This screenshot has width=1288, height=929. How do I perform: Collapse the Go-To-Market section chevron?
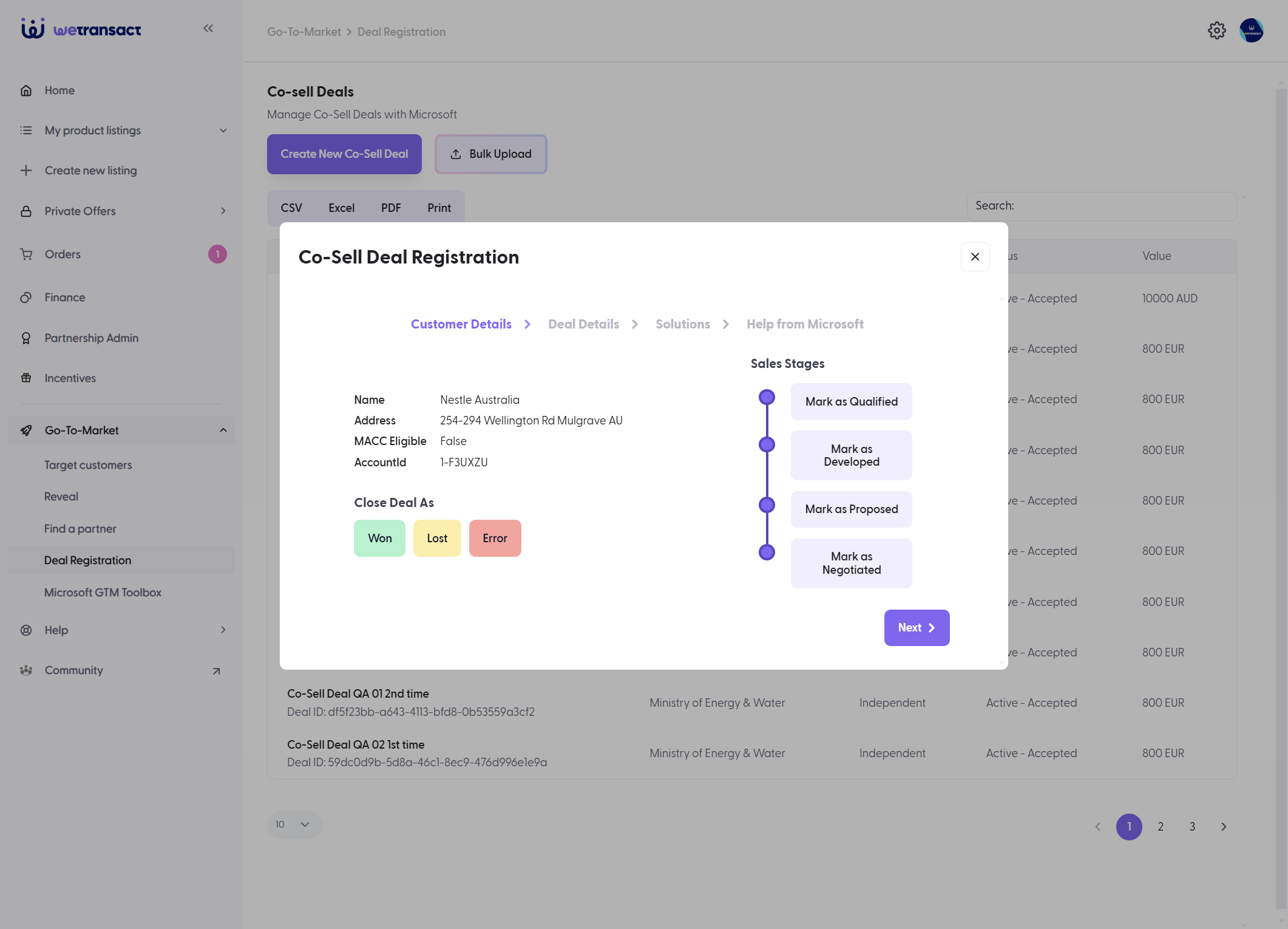click(x=223, y=430)
